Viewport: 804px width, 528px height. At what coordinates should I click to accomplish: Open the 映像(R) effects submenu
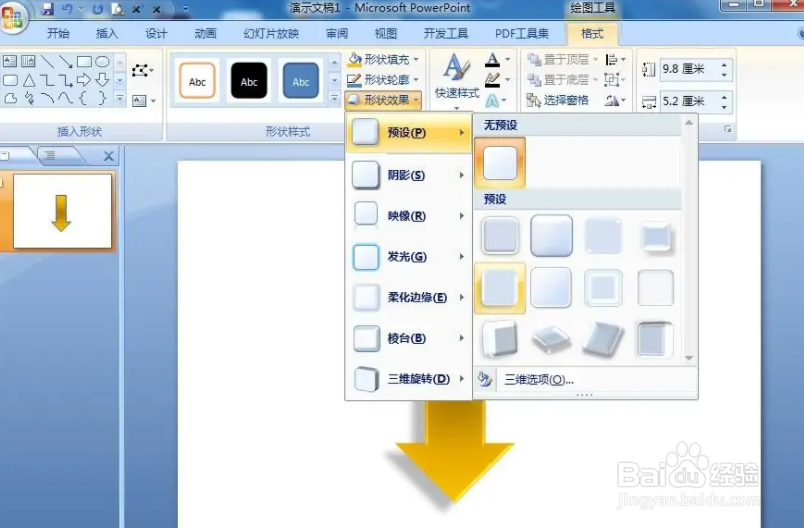tap(409, 216)
